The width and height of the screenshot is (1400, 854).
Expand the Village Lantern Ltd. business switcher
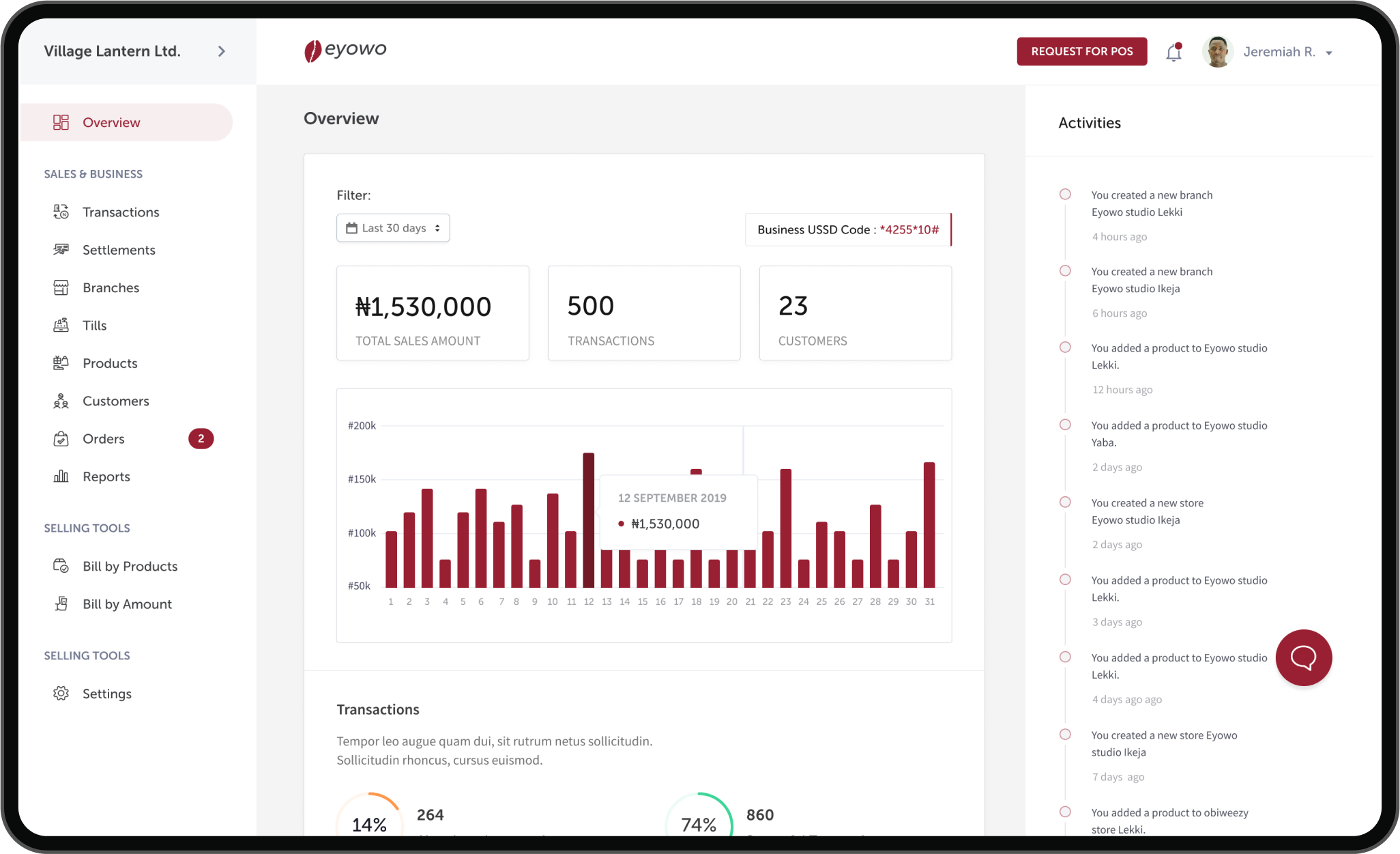221,51
